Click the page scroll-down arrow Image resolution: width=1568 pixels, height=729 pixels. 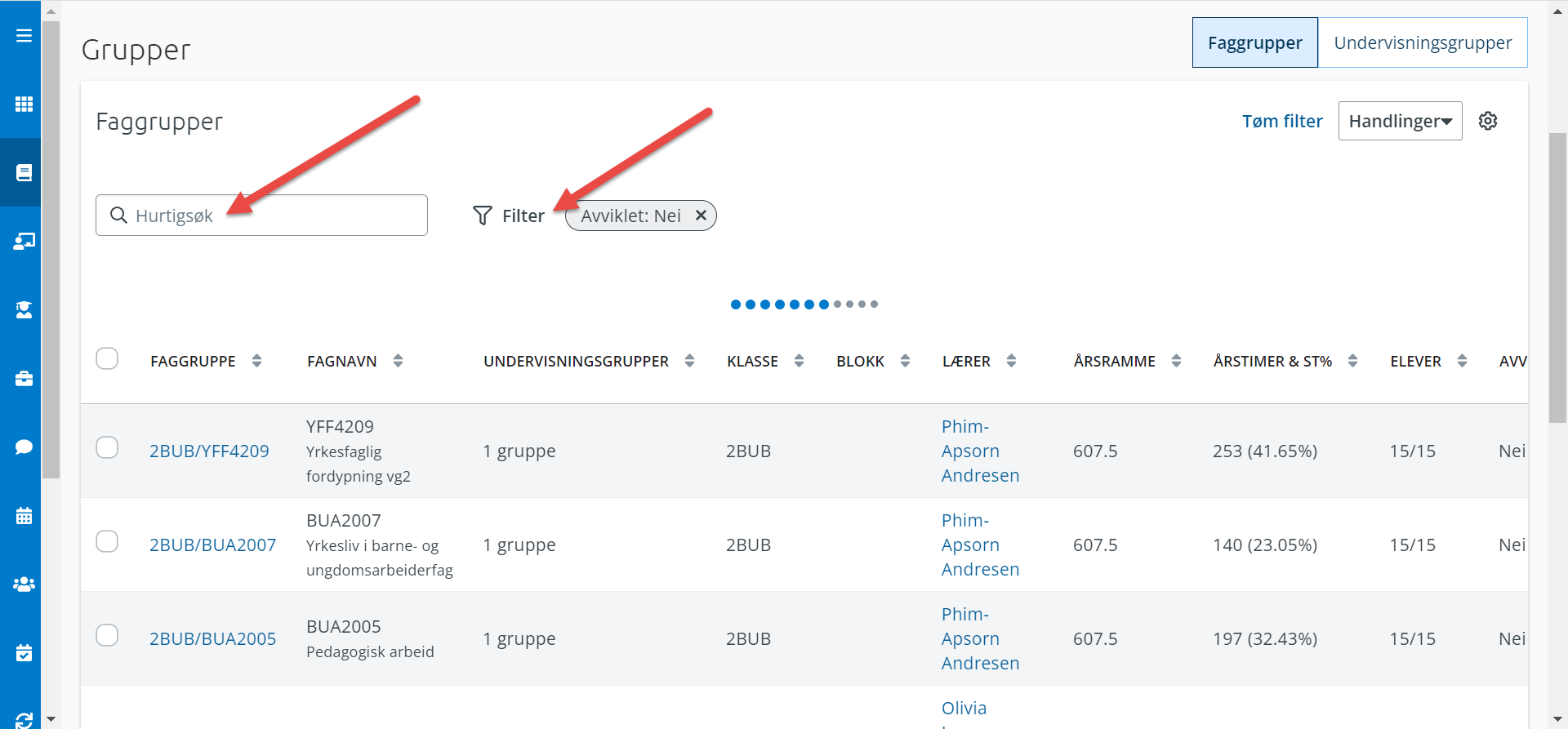[1557, 719]
